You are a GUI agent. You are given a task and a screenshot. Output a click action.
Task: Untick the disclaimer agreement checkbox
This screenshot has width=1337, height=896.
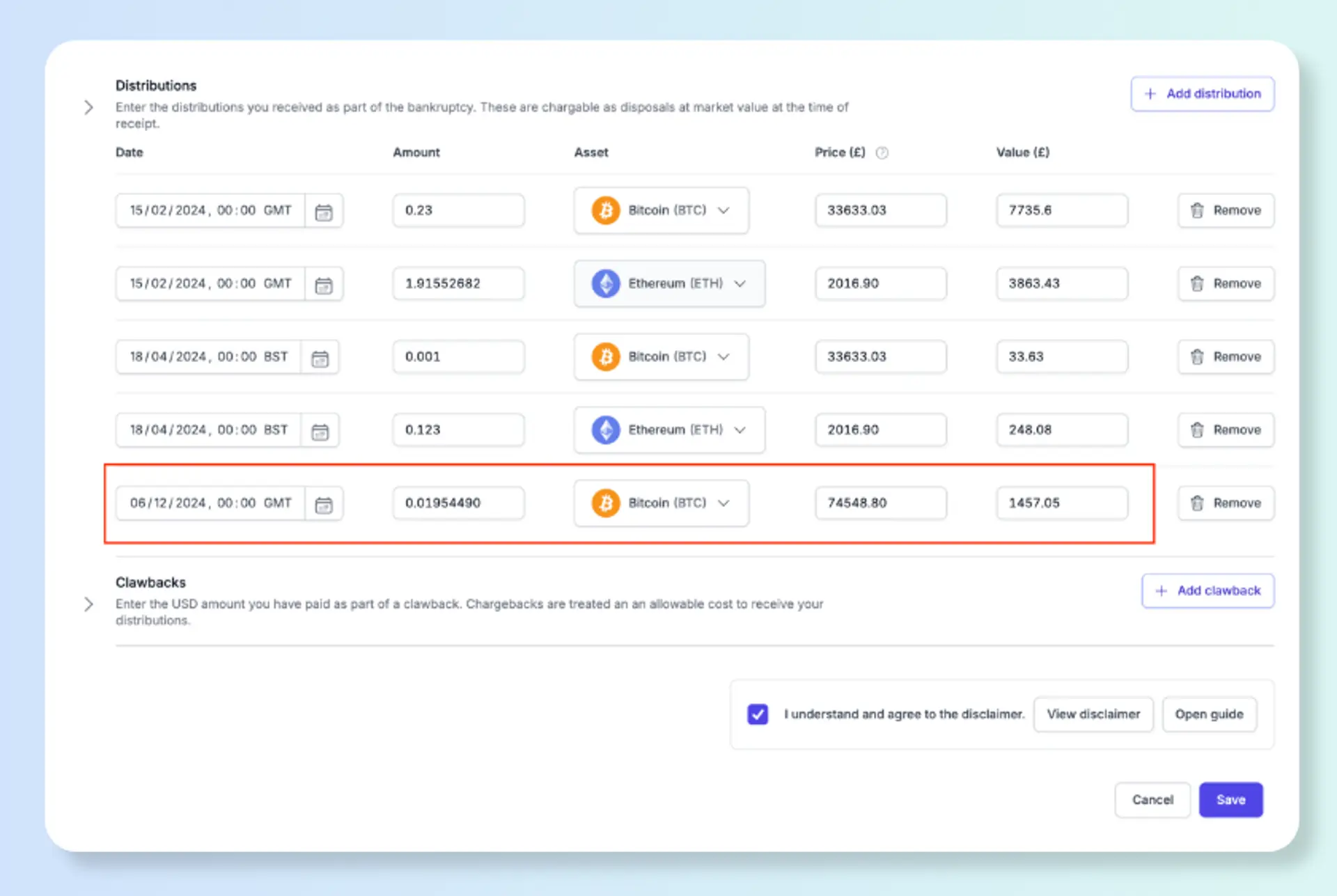click(758, 714)
